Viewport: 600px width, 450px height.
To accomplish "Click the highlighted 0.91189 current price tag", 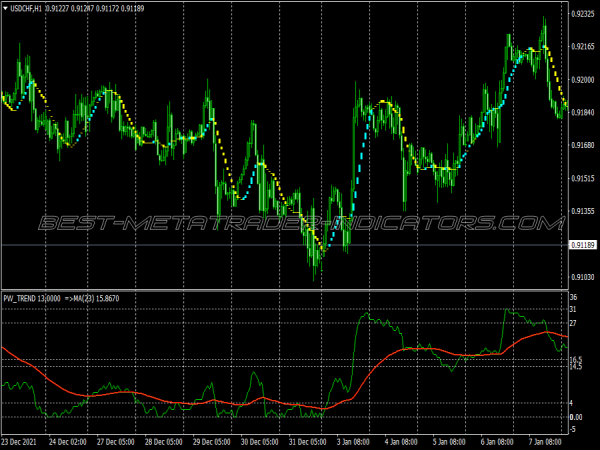I will pyautogui.click(x=583, y=245).
